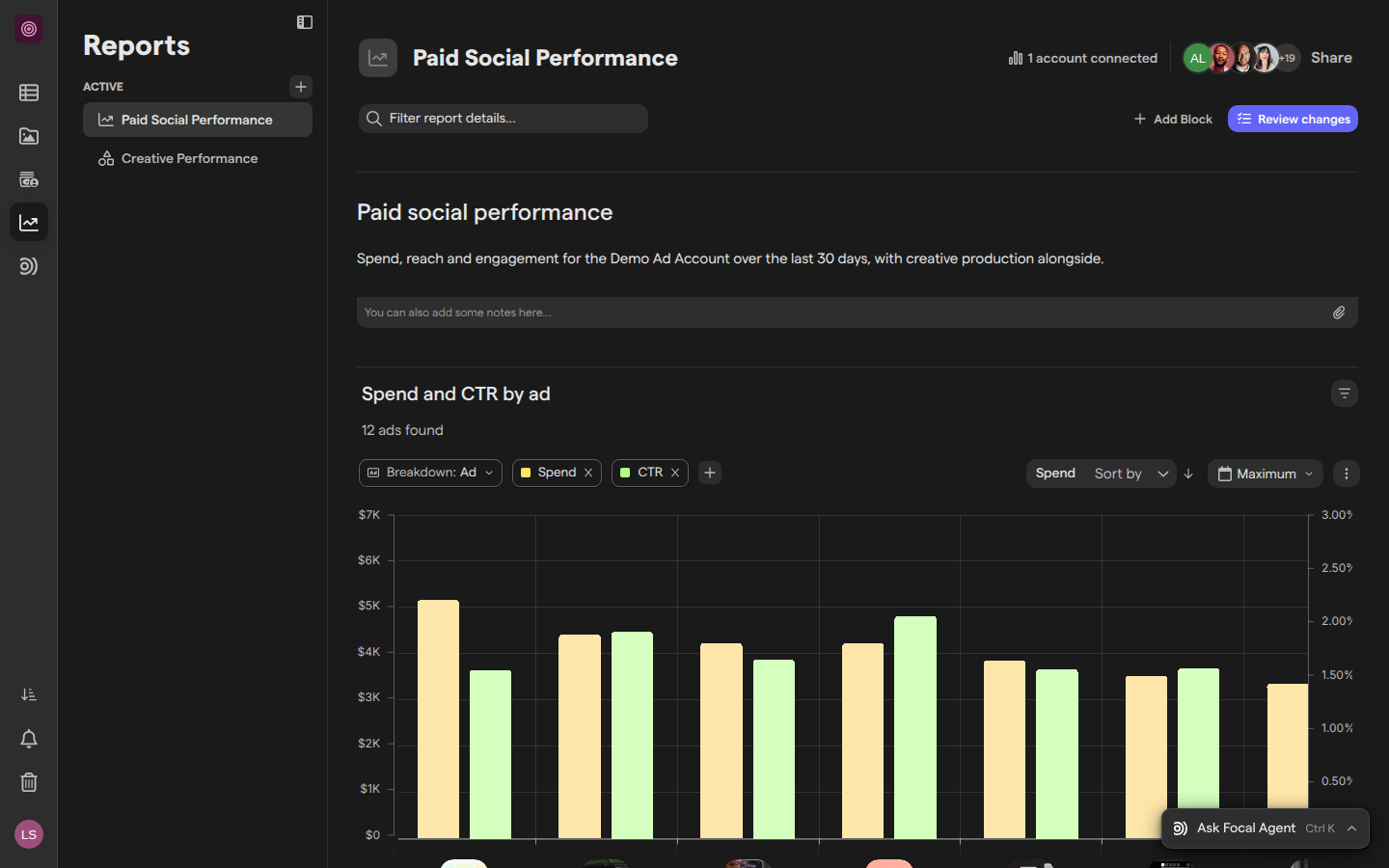Open the Maximum date range dropdown

(x=1266, y=474)
